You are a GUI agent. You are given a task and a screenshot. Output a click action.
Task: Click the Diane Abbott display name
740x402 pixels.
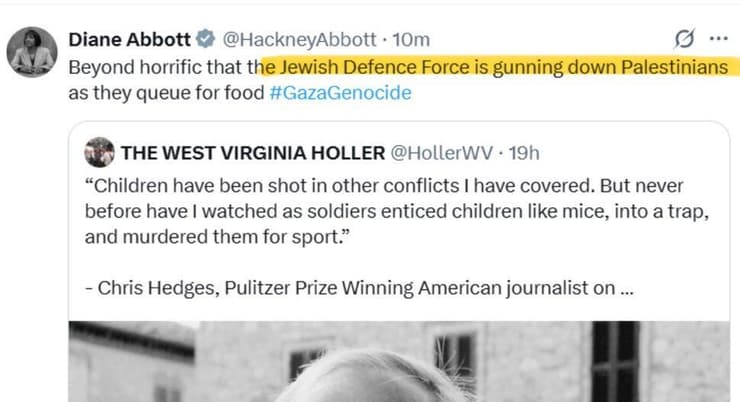129,40
